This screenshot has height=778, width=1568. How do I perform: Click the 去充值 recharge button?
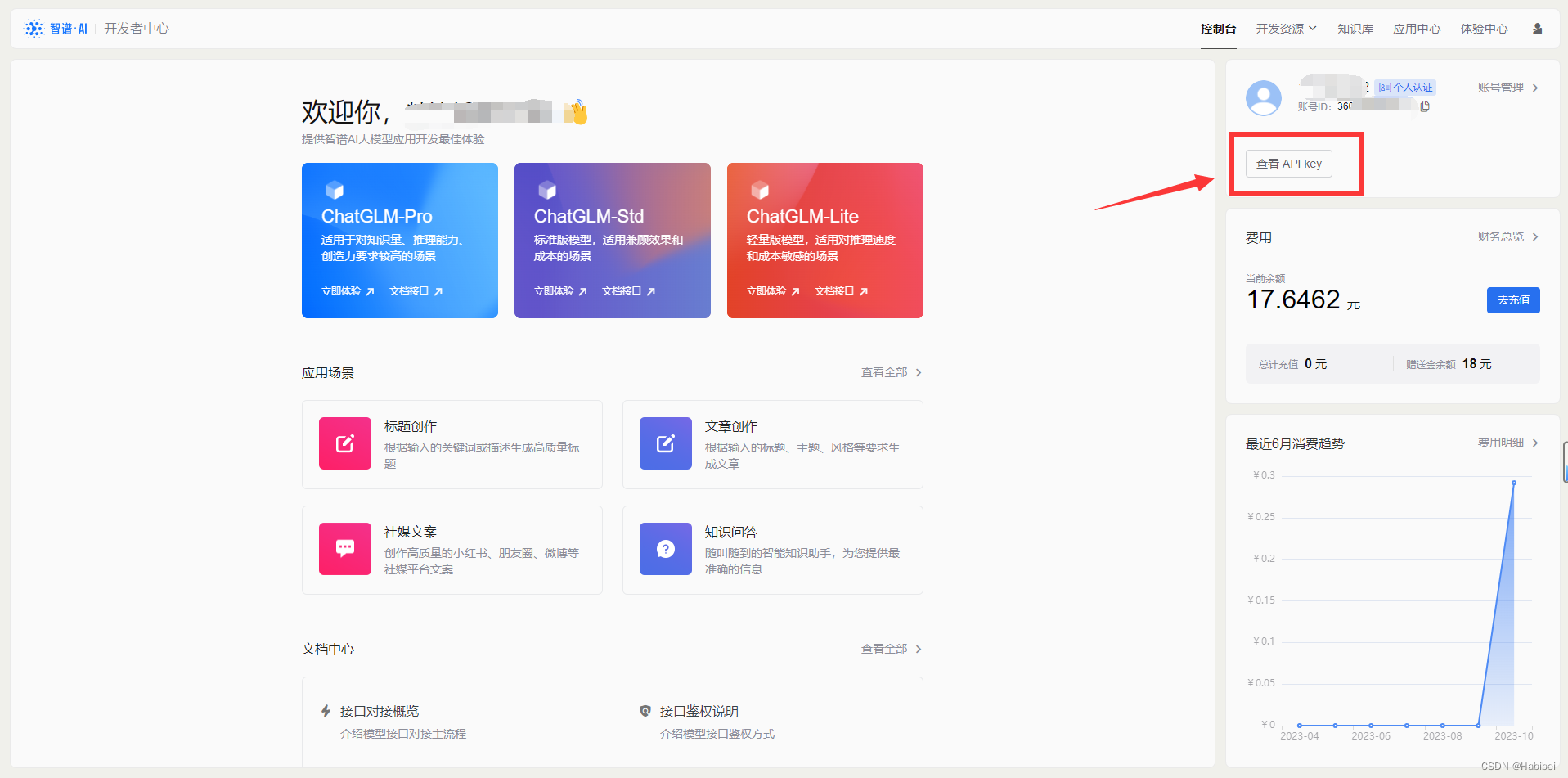1512,299
